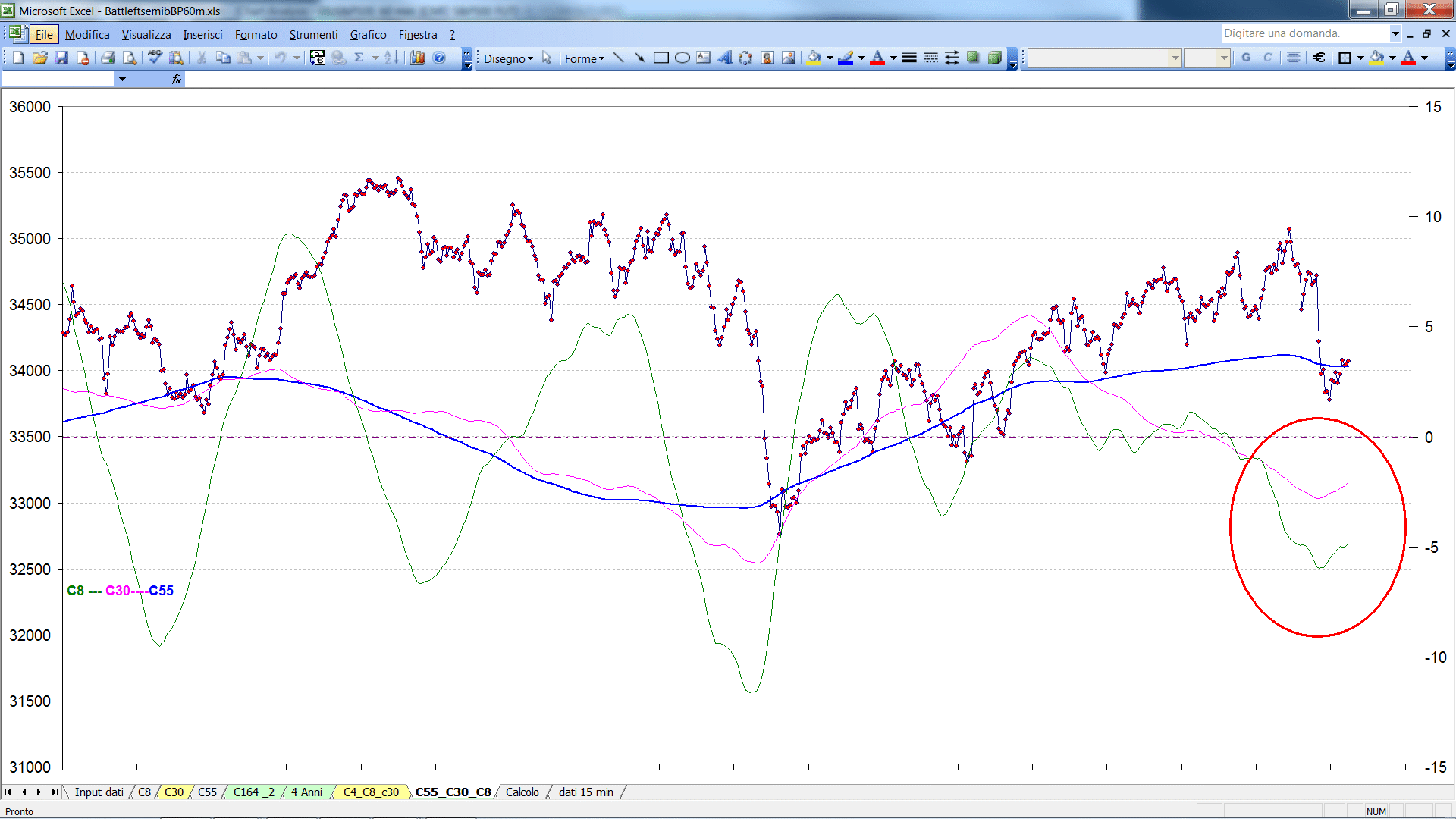Switch to the C30 sheet tab
Image resolution: width=1456 pixels, height=819 pixels.
(x=174, y=792)
